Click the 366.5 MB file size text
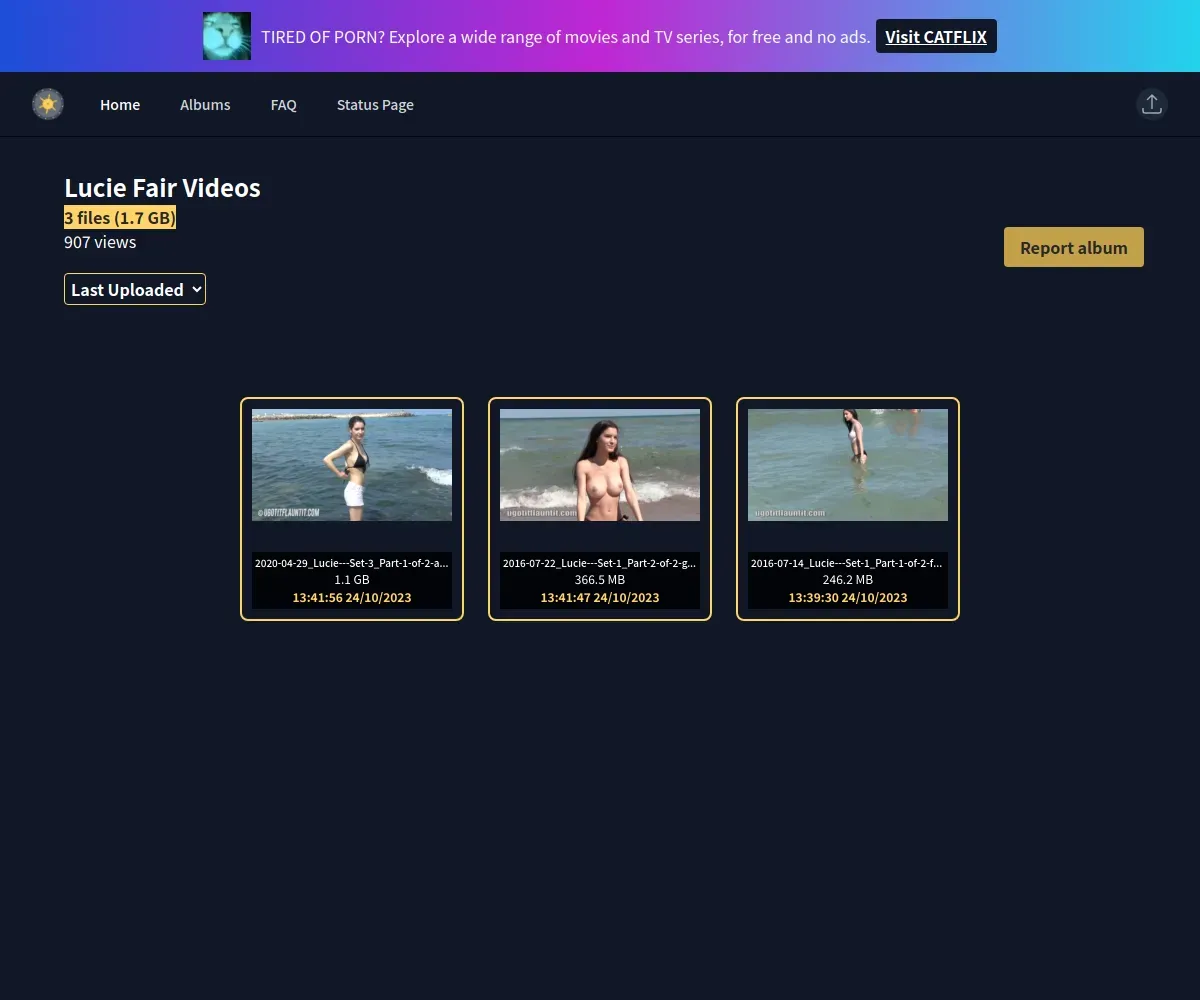Image resolution: width=1200 pixels, height=1000 pixels. click(x=600, y=580)
